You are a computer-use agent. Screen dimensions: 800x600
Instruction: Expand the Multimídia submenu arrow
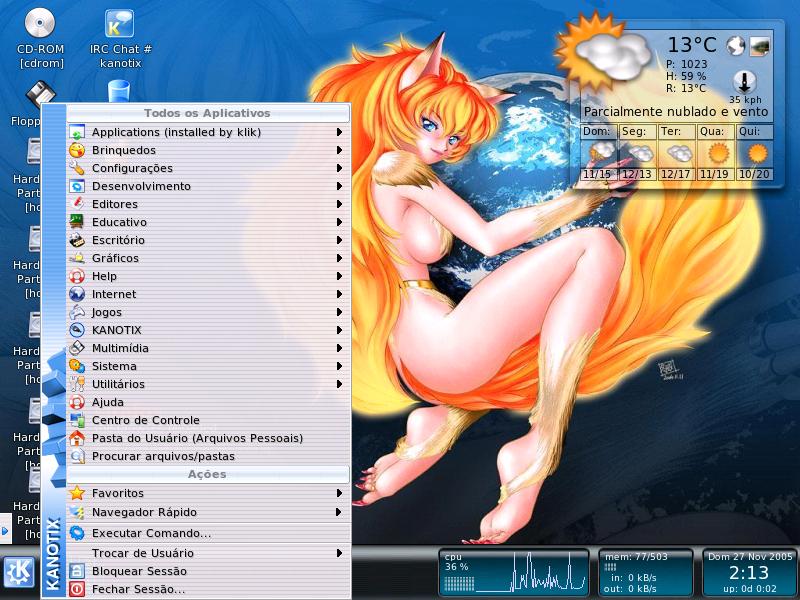[x=339, y=348]
